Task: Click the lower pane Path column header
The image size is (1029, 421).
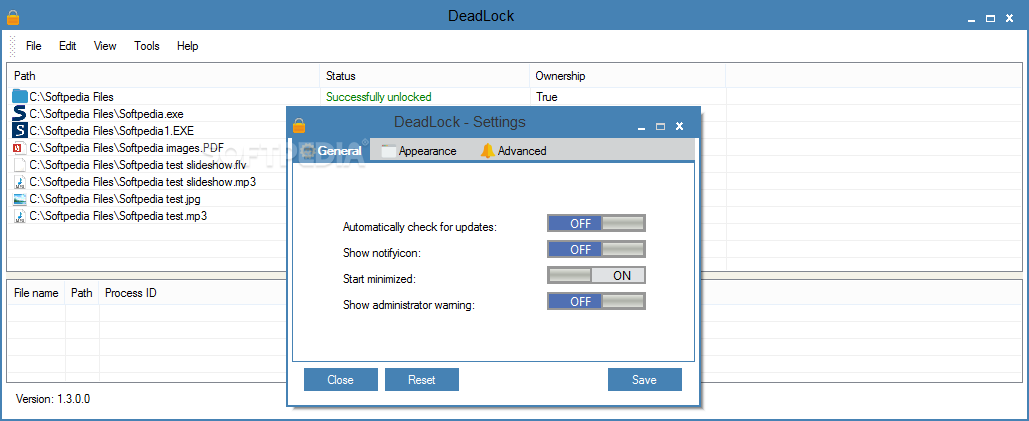Action: pos(82,293)
